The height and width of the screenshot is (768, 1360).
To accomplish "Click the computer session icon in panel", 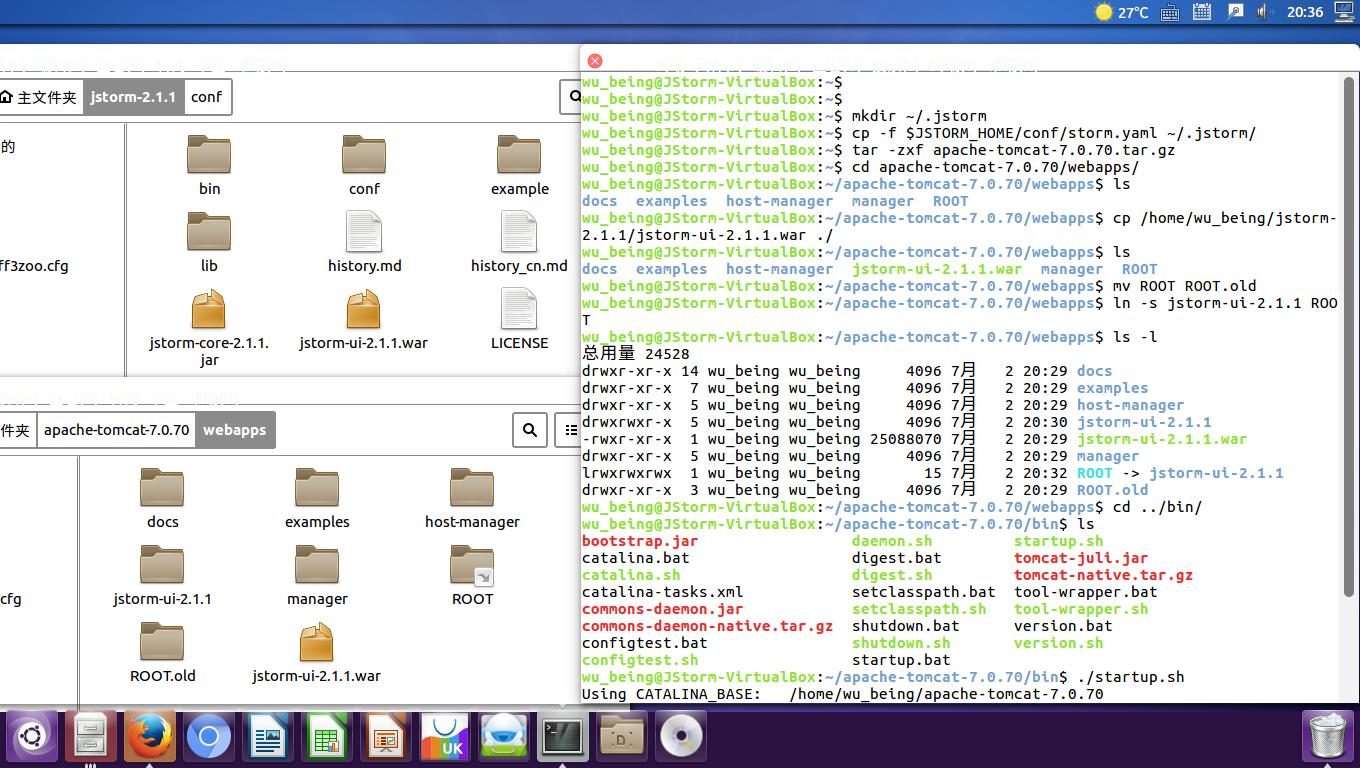I will click(x=1343, y=12).
